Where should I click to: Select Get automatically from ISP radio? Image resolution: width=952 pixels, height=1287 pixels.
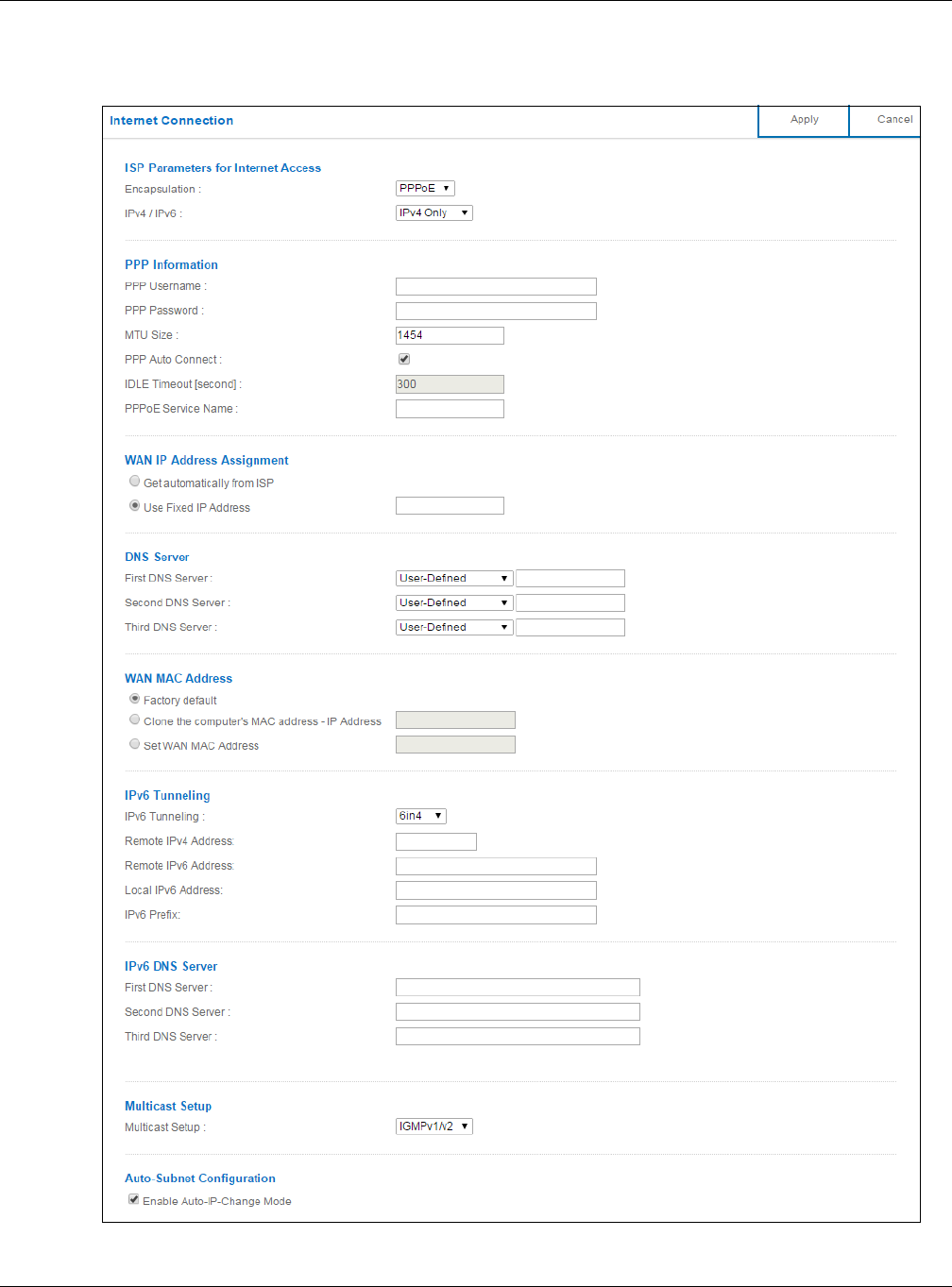click(135, 482)
